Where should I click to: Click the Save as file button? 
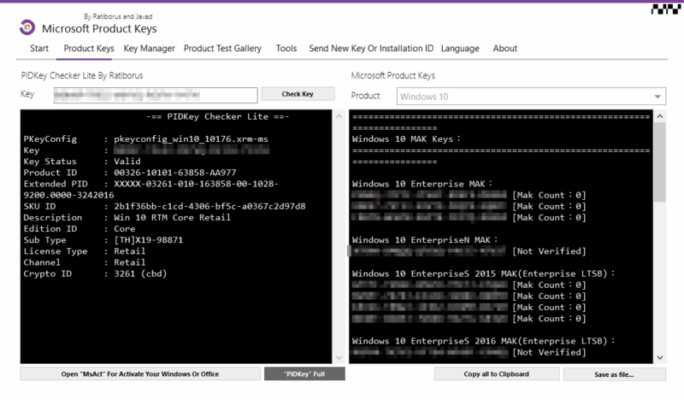pos(614,374)
